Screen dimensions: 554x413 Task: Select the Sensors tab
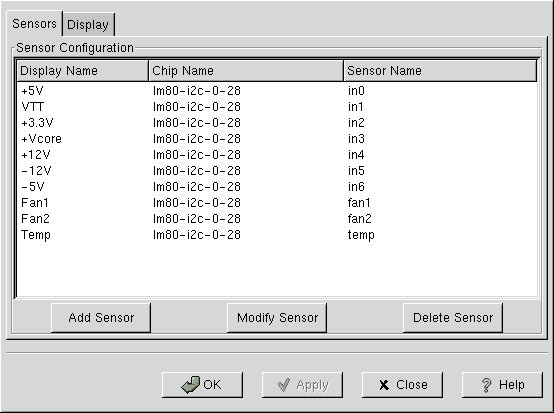tap(34, 24)
